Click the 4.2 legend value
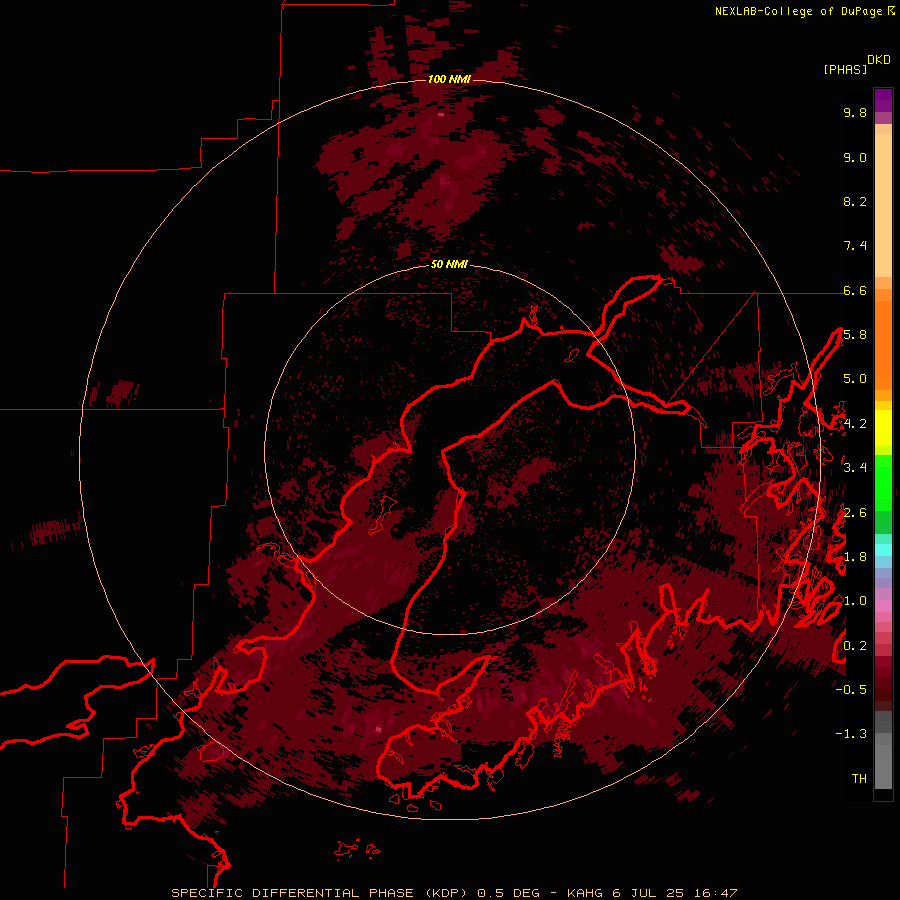The height and width of the screenshot is (900, 900). [x=855, y=424]
